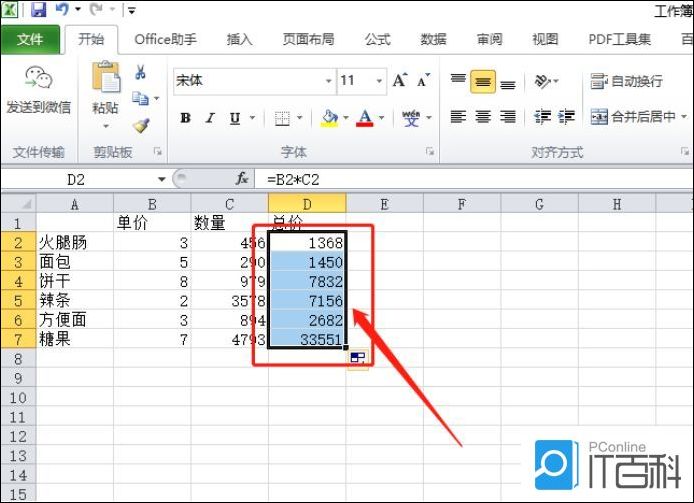Viewport: 694px width, 503px height.
Task: Open merge and center dropdown arrow
Action: [684, 117]
